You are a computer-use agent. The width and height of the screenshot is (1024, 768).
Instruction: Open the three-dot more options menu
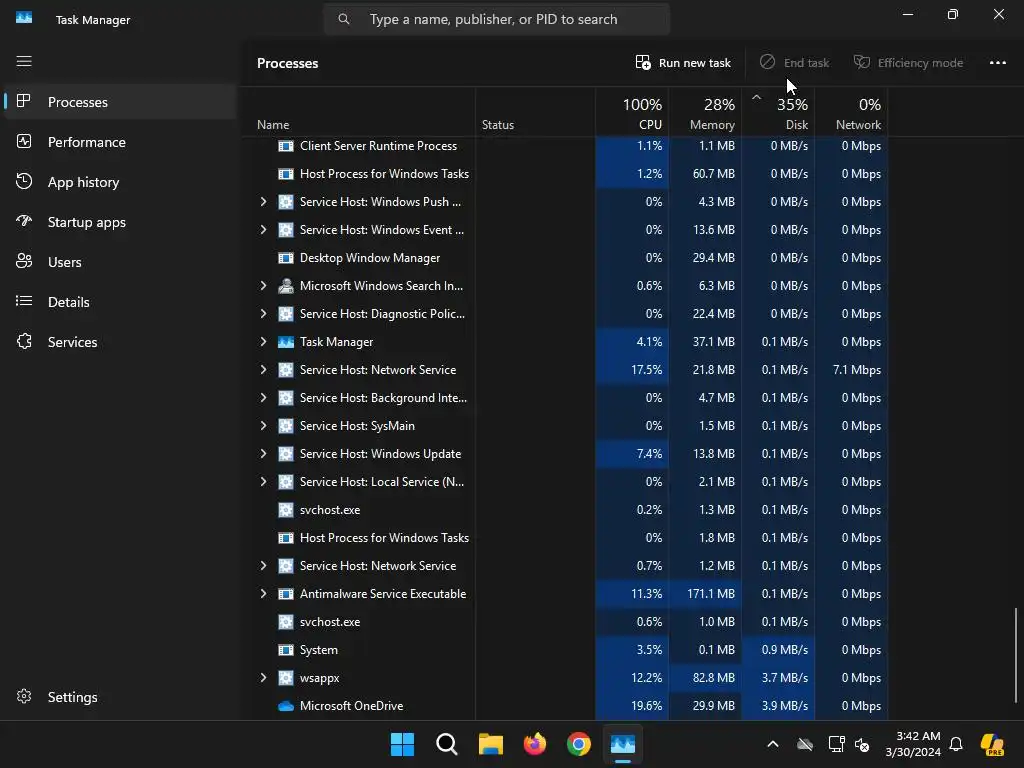point(997,63)
